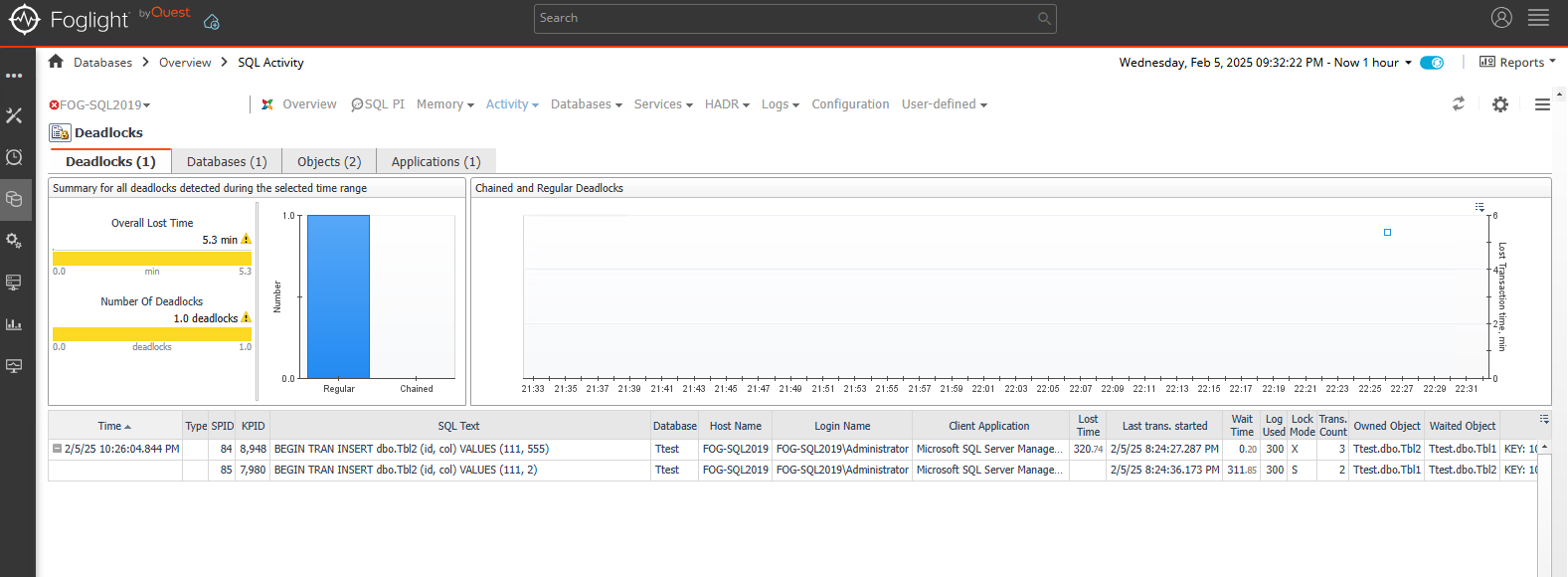Open the Configuration menu item
Image resolution: width=1568 pixels, height=577 pixels.
click(x=850, y=104)
